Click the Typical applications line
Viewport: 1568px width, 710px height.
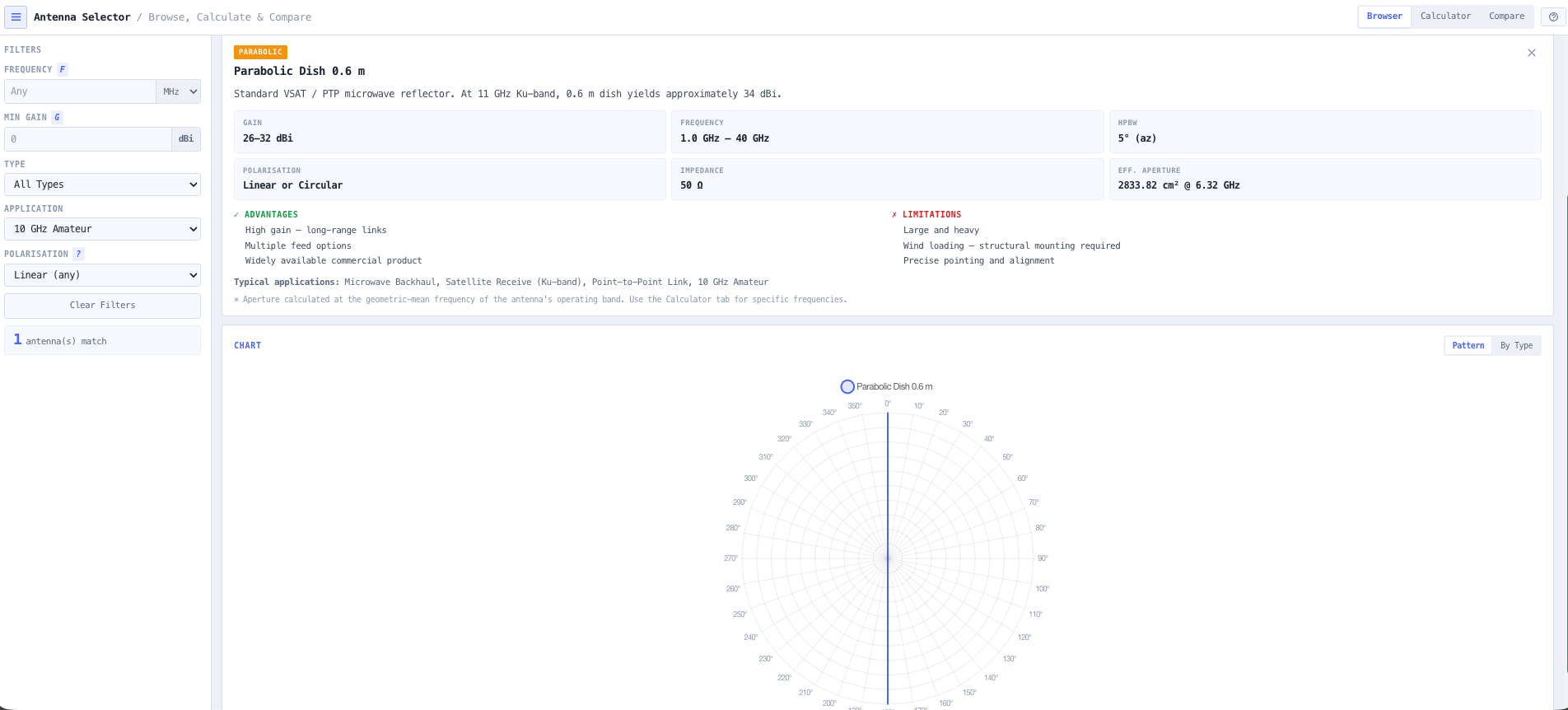coord(501,282)
